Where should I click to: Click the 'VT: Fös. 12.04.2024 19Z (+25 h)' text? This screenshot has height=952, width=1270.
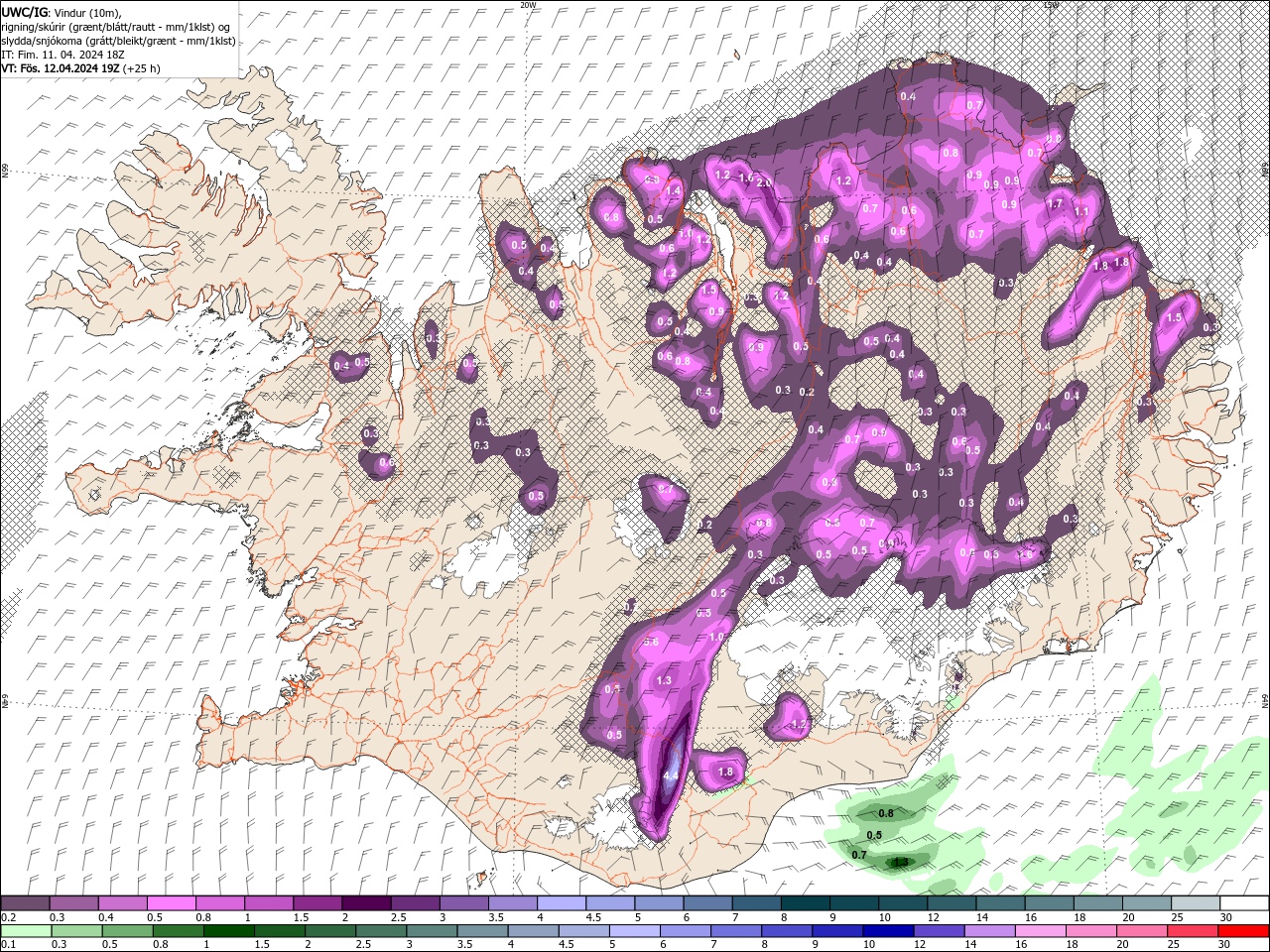pos(80,68)
